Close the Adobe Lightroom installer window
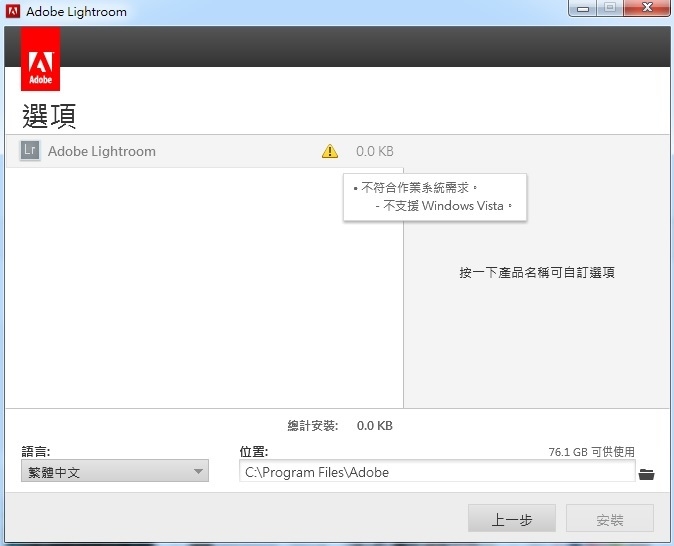This screenshot has height=546, width=674. coord(647,8)
